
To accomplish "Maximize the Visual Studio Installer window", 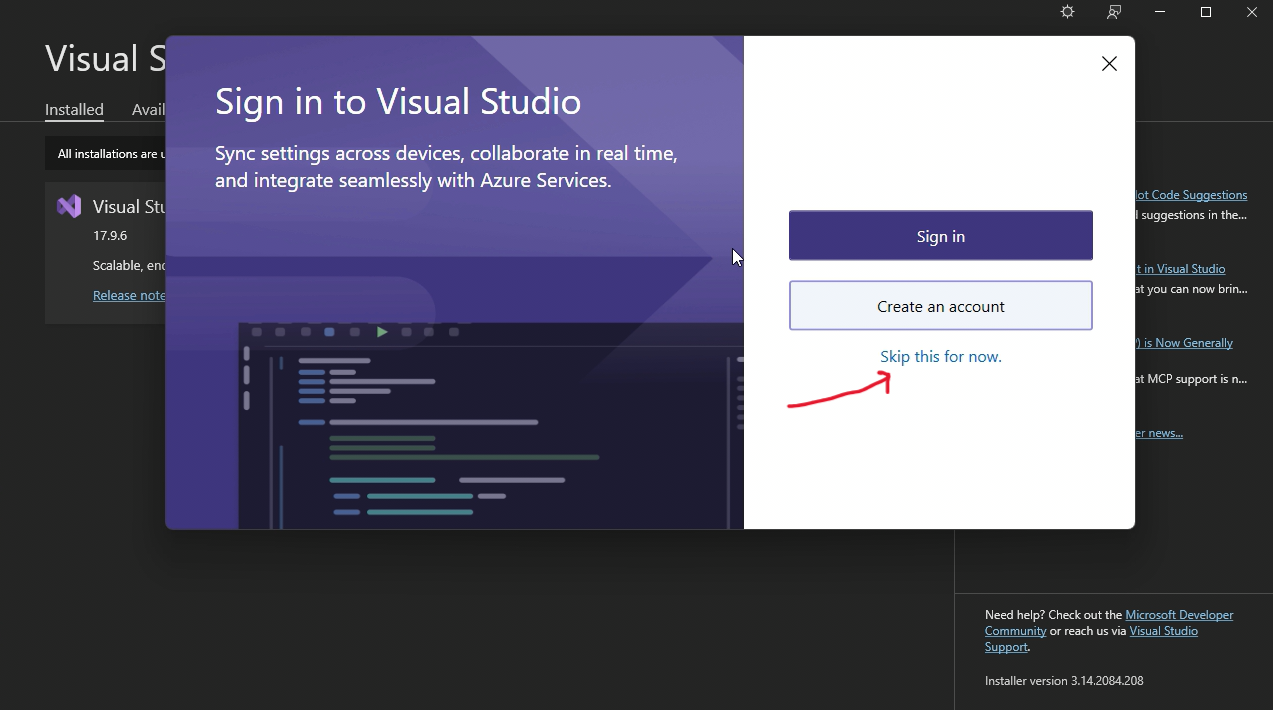I will [x=1206, y=12].
